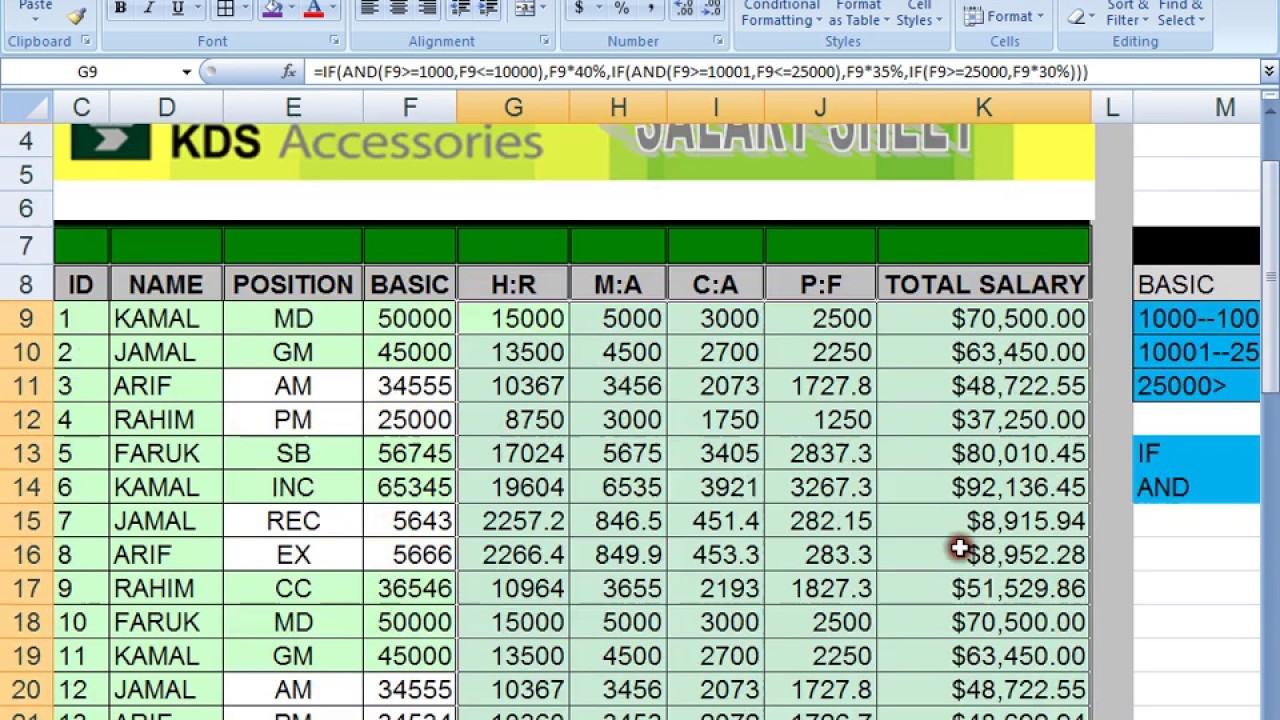Expand the formula bar
This screenshot has height=720, width=1280.
1269,72
